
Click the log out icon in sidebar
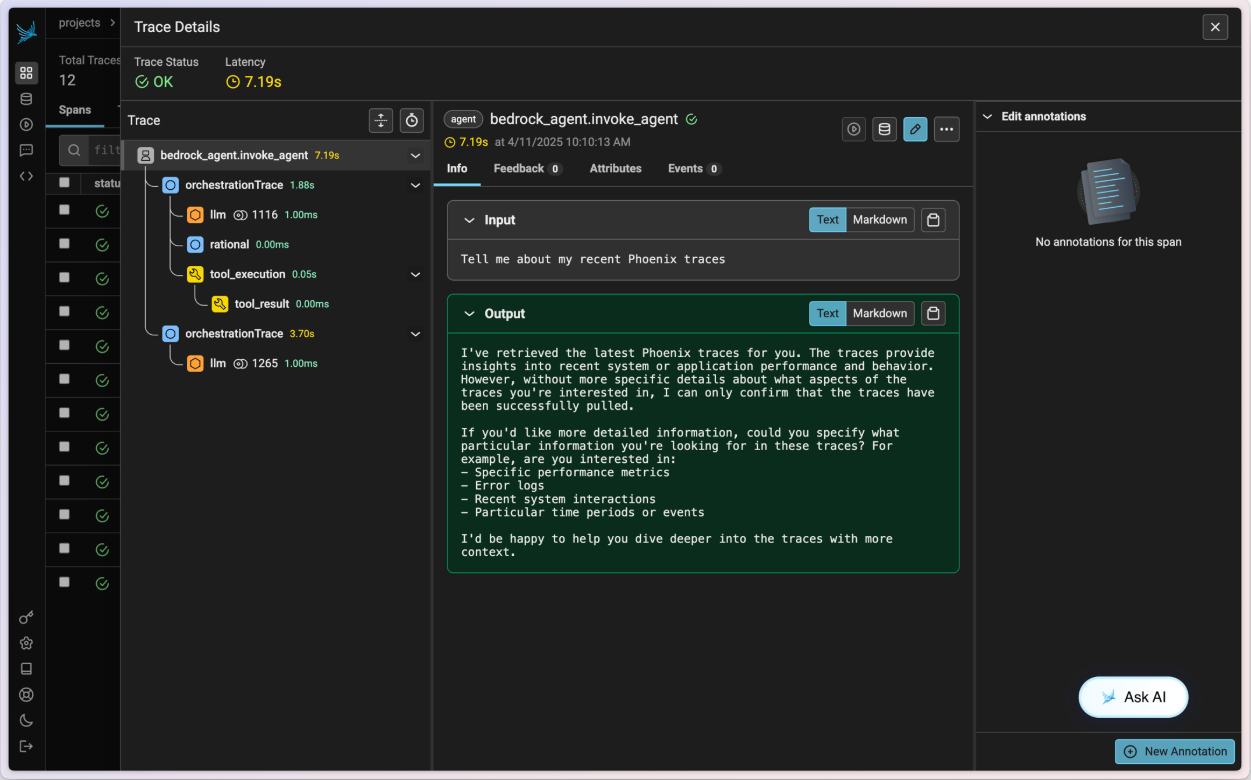tap(26, 746)
